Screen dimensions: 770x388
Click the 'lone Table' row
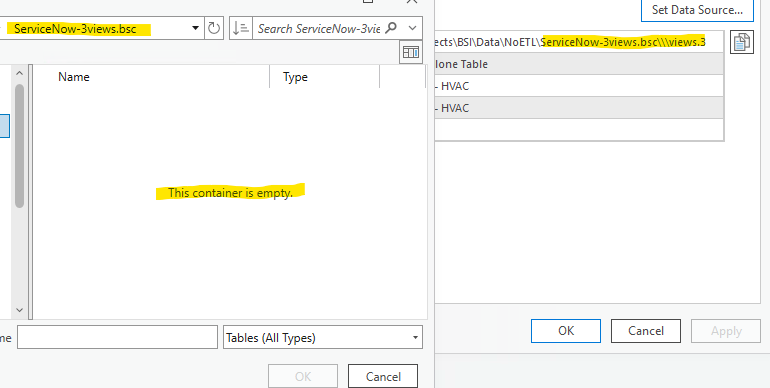[x=579, y=64]
